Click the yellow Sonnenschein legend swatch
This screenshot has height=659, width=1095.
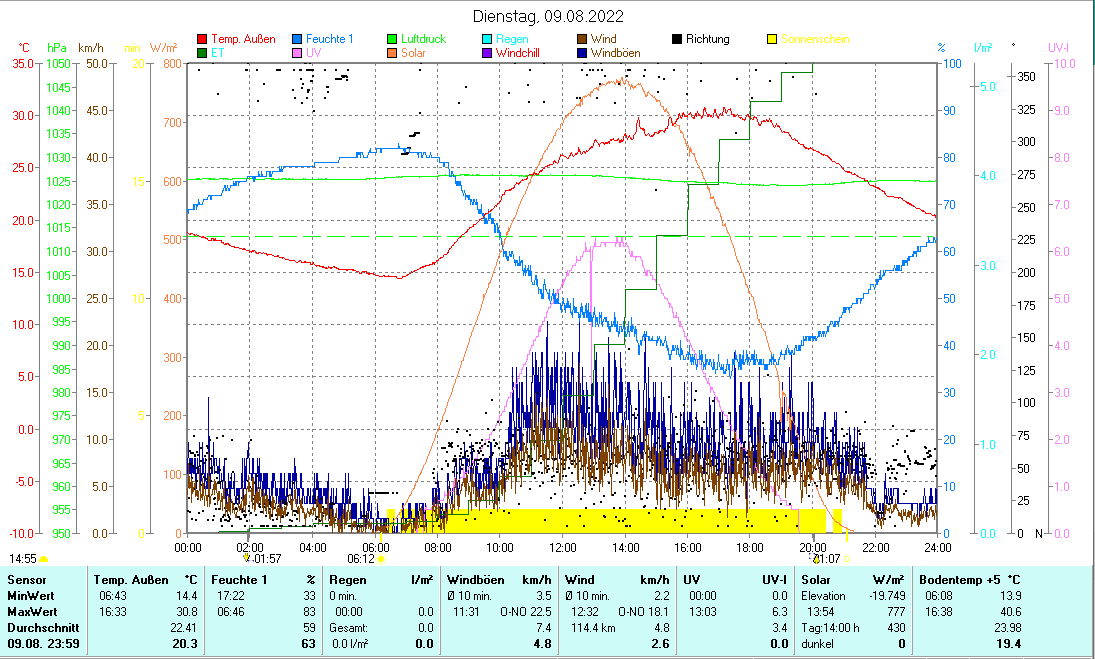click(772, 39)
